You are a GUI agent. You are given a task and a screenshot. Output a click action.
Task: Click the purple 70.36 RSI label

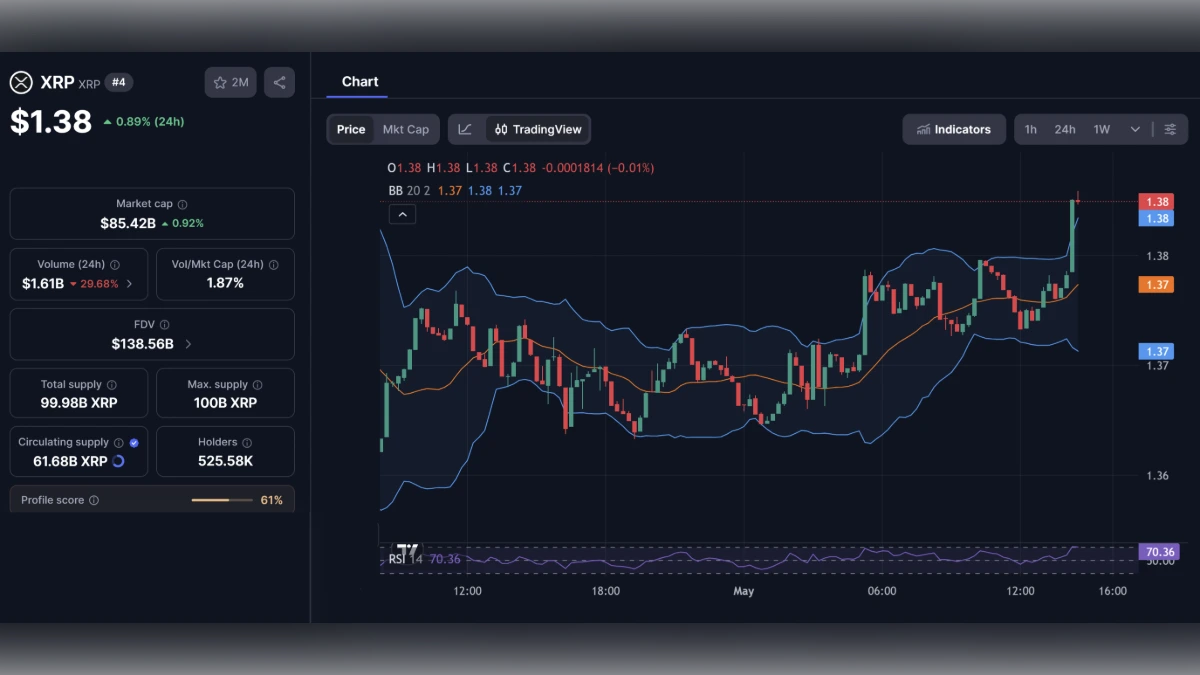click(1159, 552)
